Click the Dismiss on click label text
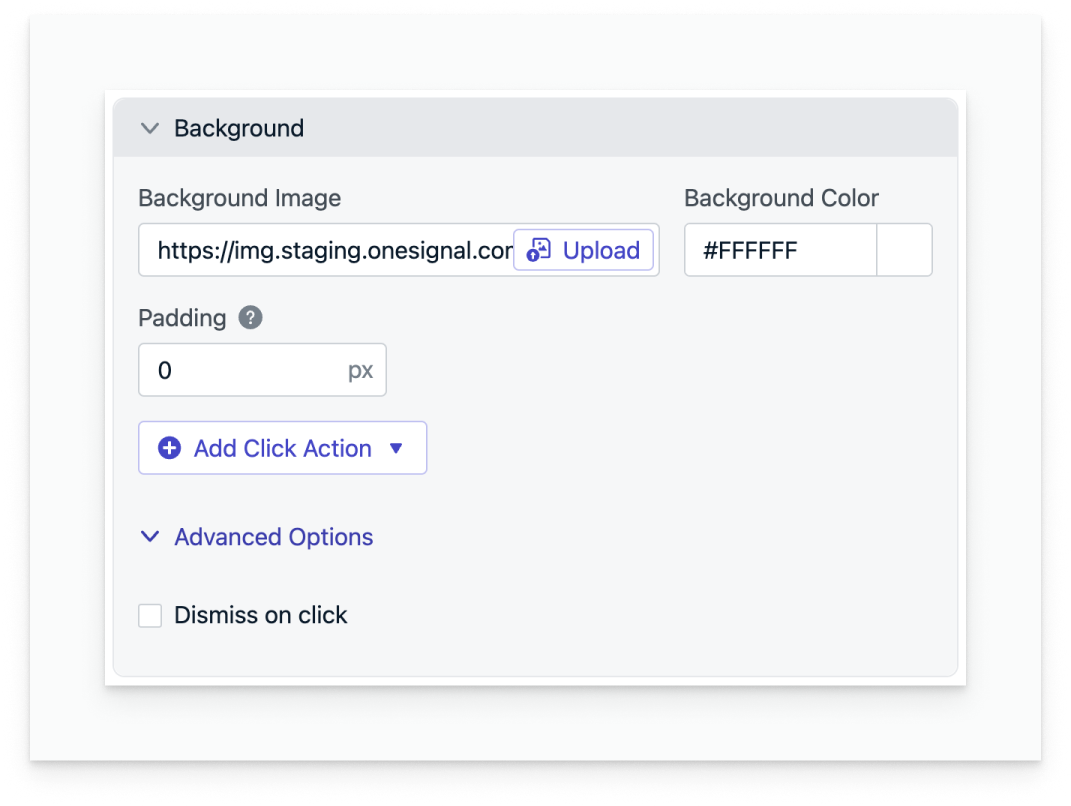1071x806 pixels. point(261,615)
